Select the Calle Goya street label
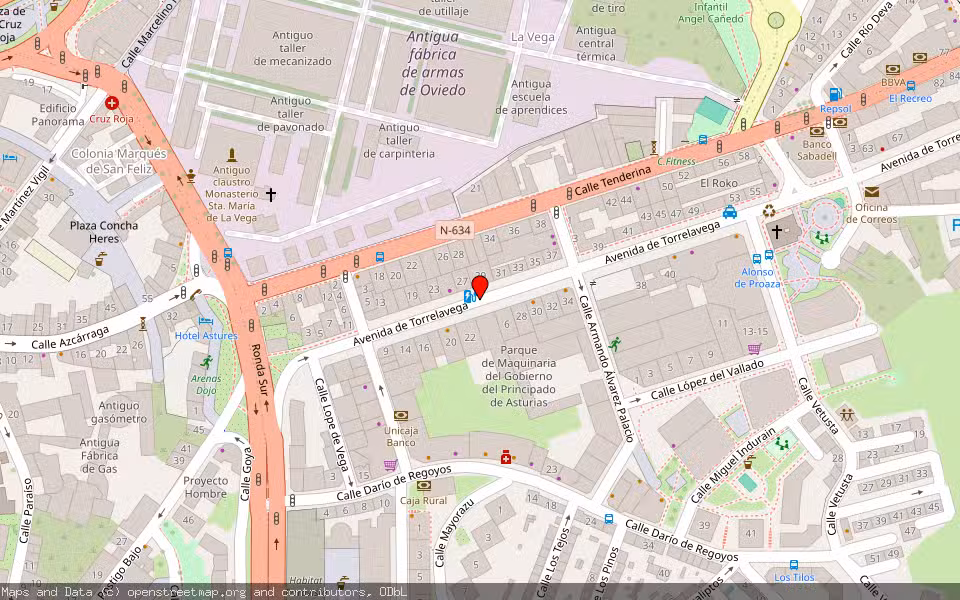The image size is (960, 600). tap(247, 474)
